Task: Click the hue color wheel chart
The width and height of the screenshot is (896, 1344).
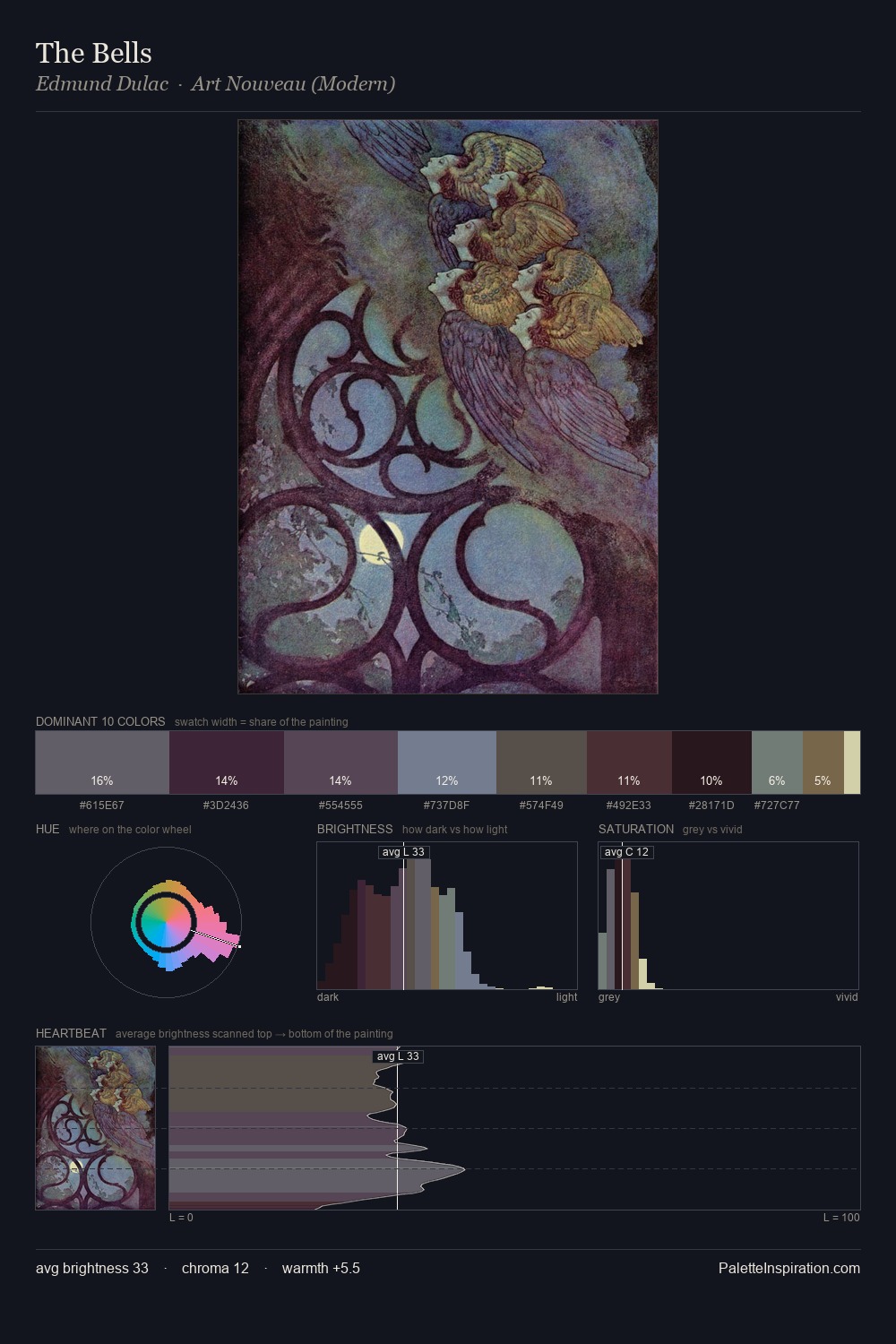Action: coord(167,922)
